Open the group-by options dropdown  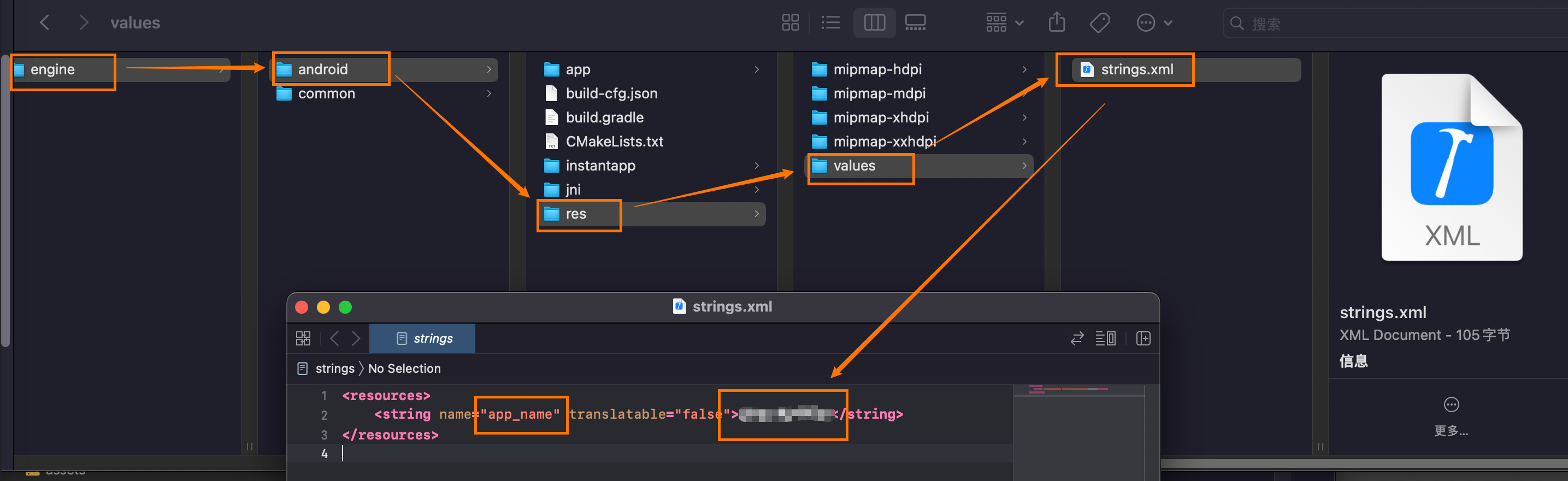(1004, 23)
